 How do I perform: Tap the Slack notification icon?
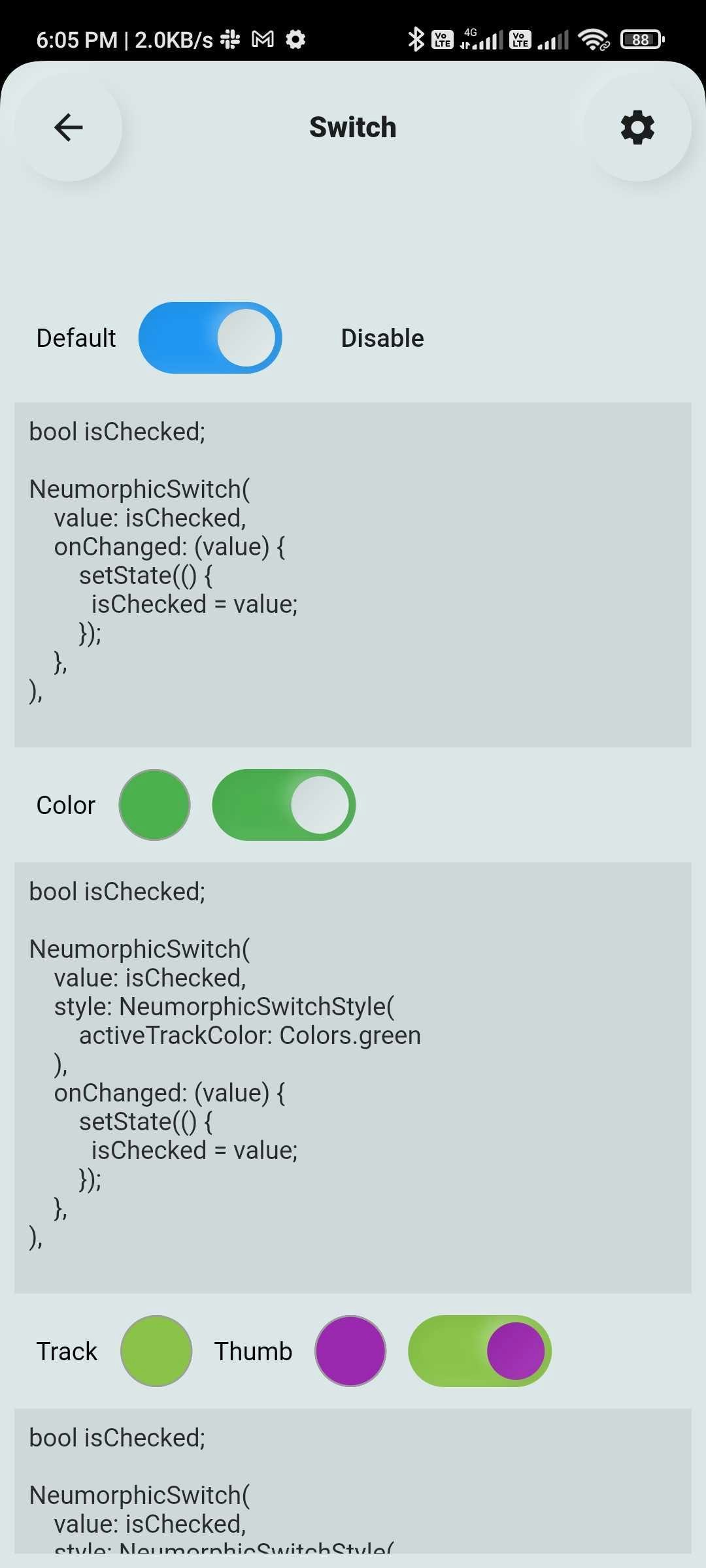coord(230,40)
